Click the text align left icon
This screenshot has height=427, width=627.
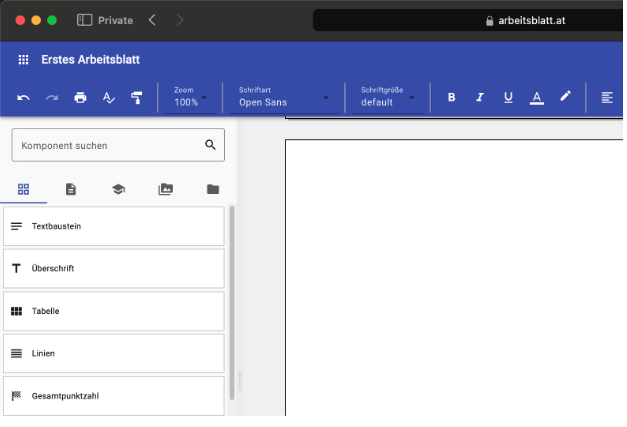(x=606, y=97)
